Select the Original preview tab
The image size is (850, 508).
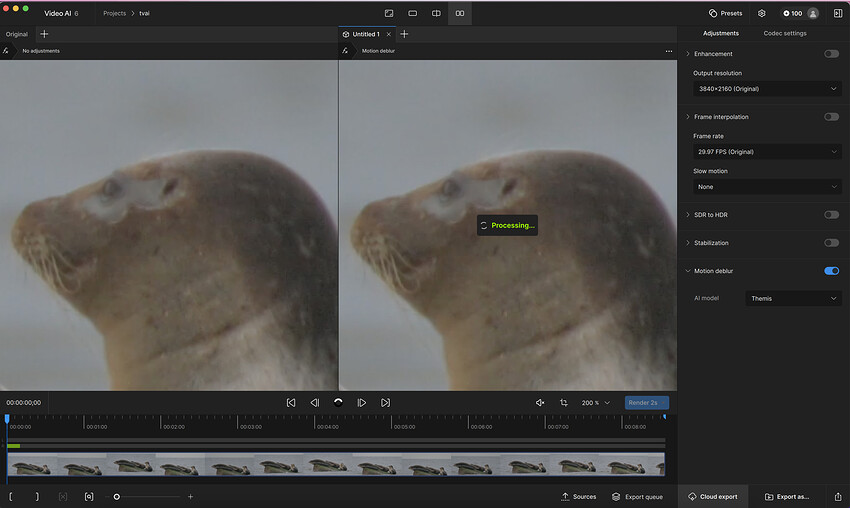pos(17,34)
